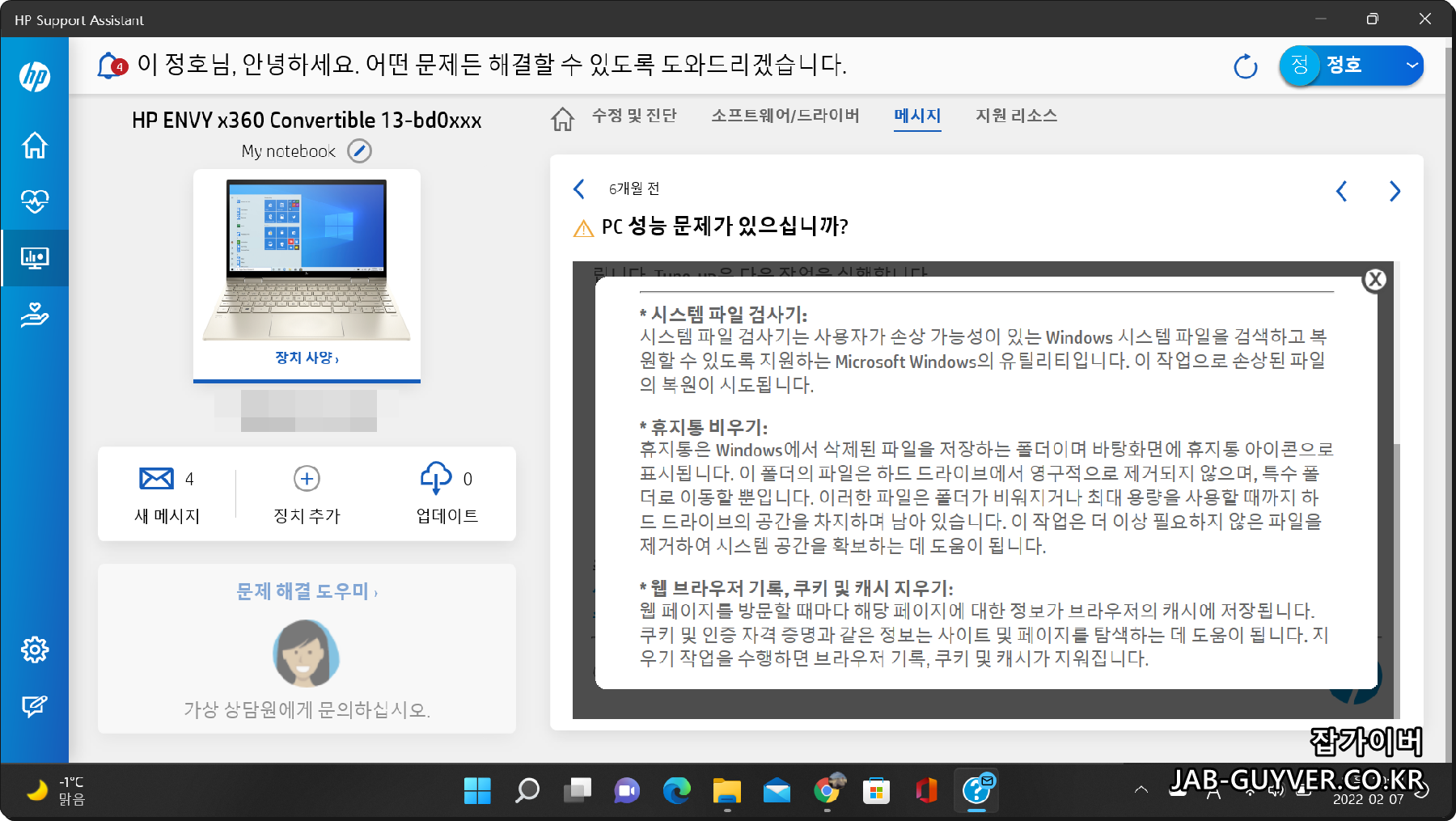
Task: Click the 새 메시지 label
Action: pyautogui.click(x=167, y=516)
